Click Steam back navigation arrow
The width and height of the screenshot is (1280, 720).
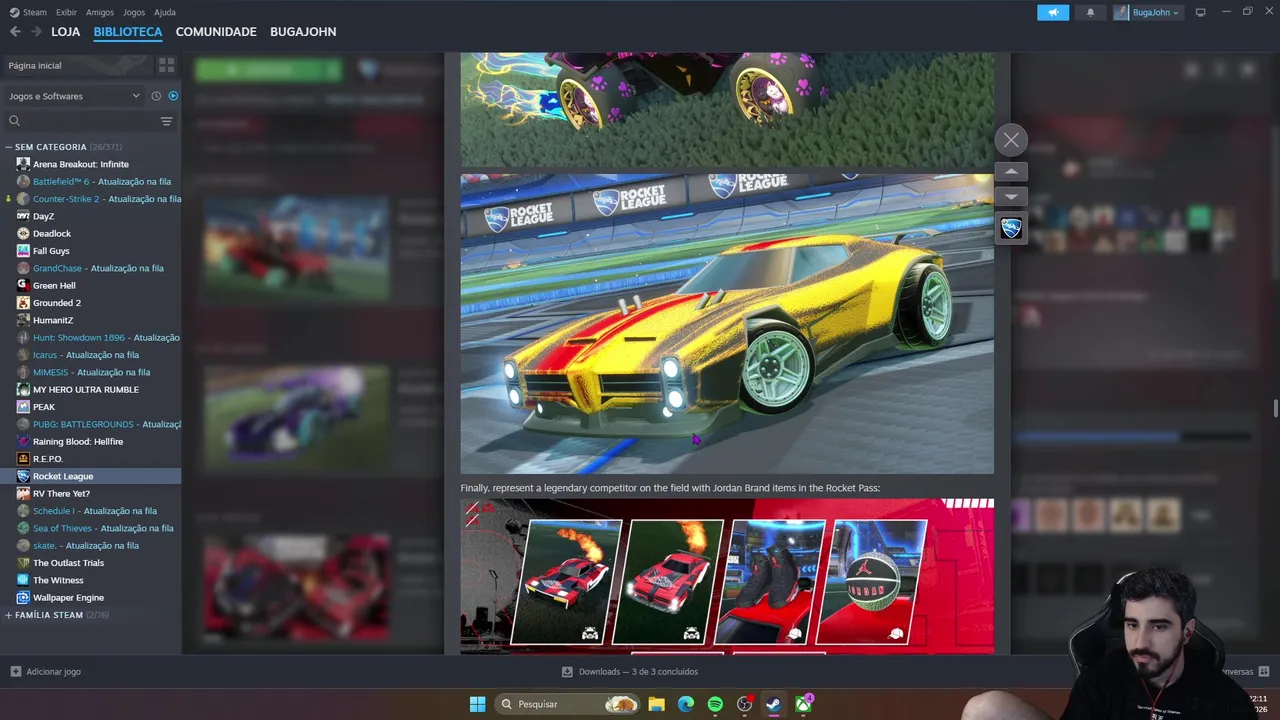[15, 32]
